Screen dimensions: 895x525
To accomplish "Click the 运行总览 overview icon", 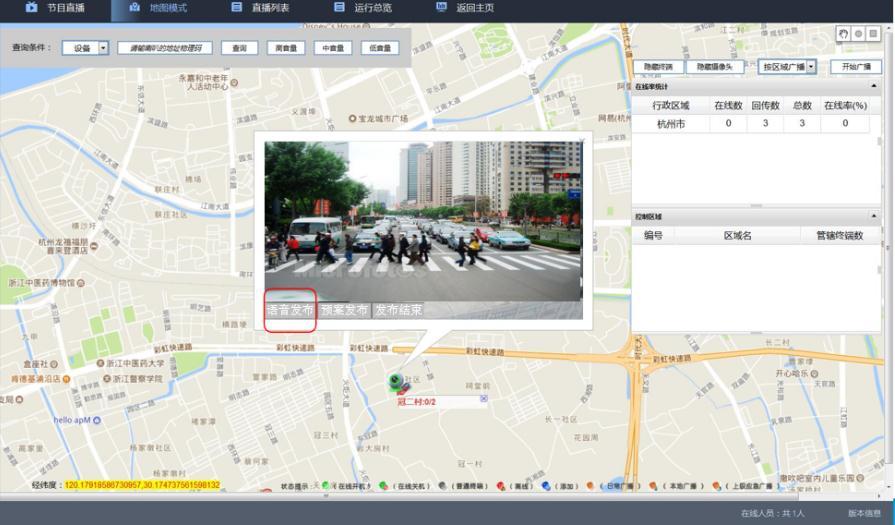I will click(339, 7).
